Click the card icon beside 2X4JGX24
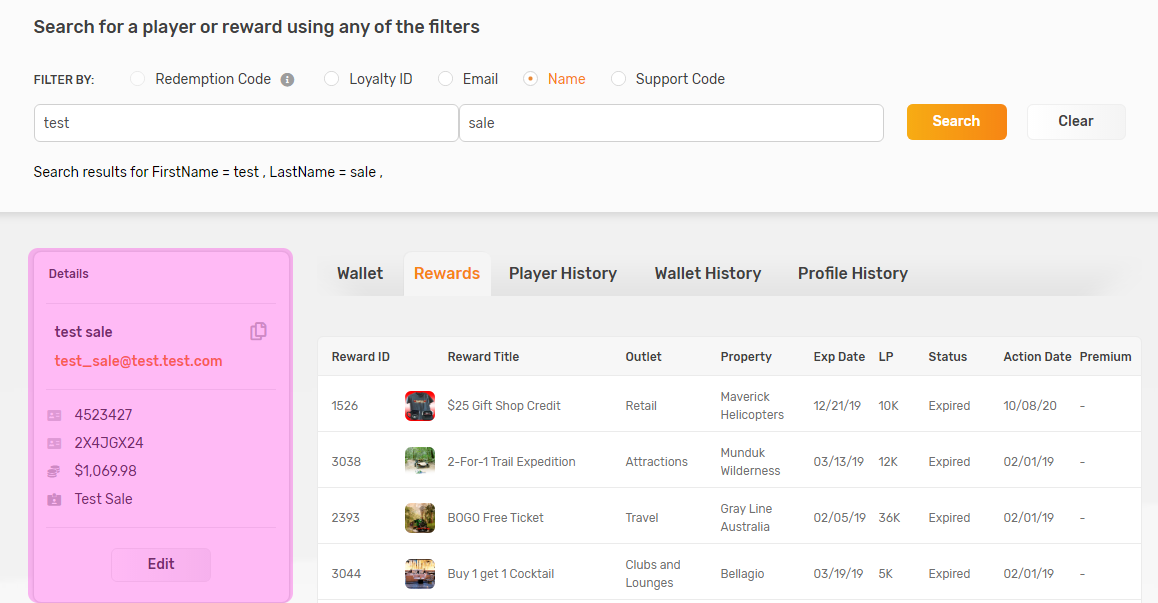This screenshot has height=603, width=1158. pos(54,443)
